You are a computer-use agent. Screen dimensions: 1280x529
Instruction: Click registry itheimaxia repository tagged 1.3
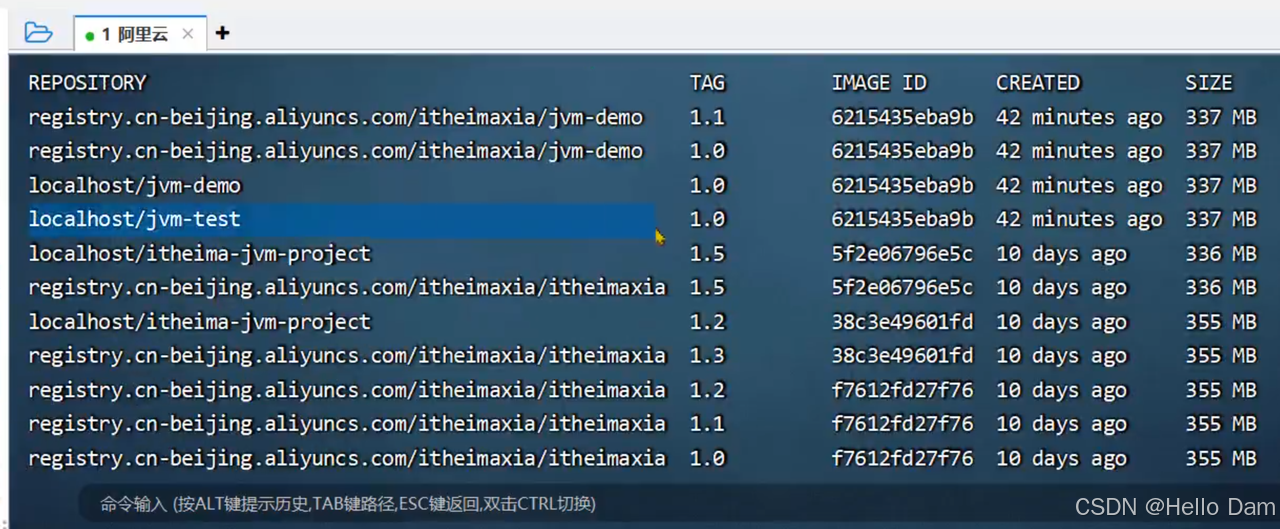pos(346,356)
